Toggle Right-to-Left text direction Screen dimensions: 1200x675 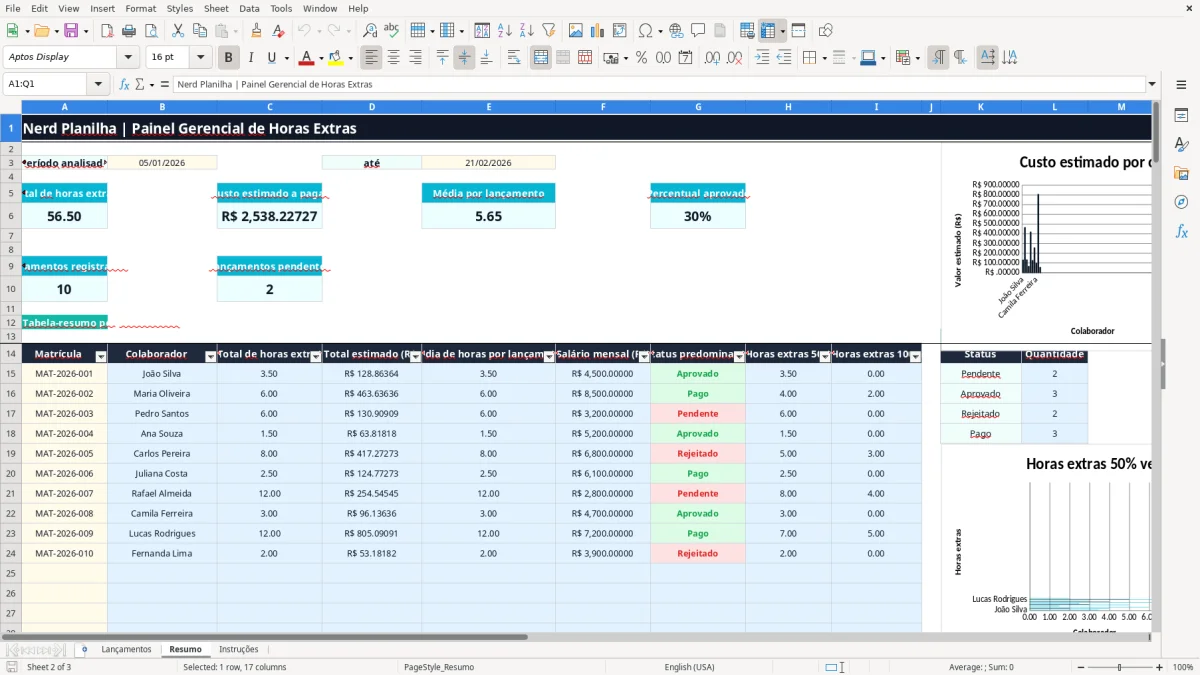[x=960, y=58]
